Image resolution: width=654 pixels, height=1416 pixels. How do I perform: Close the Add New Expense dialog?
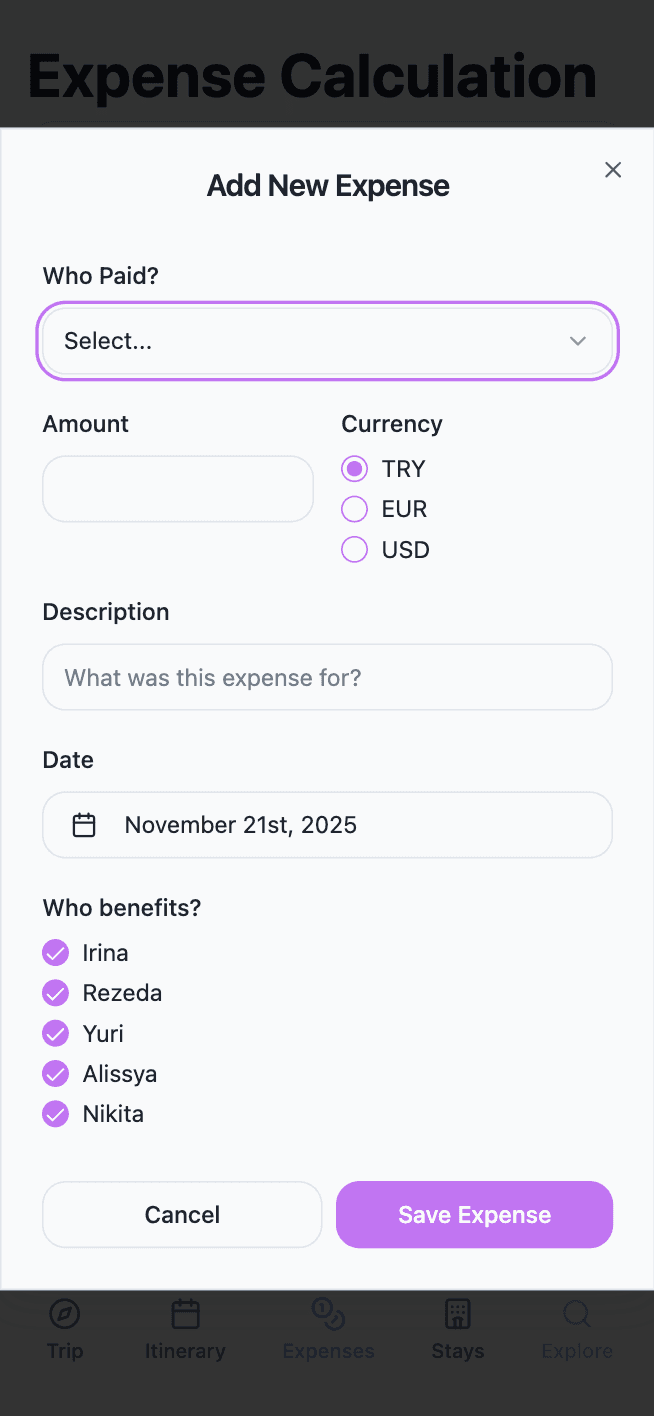pos(613,170)
